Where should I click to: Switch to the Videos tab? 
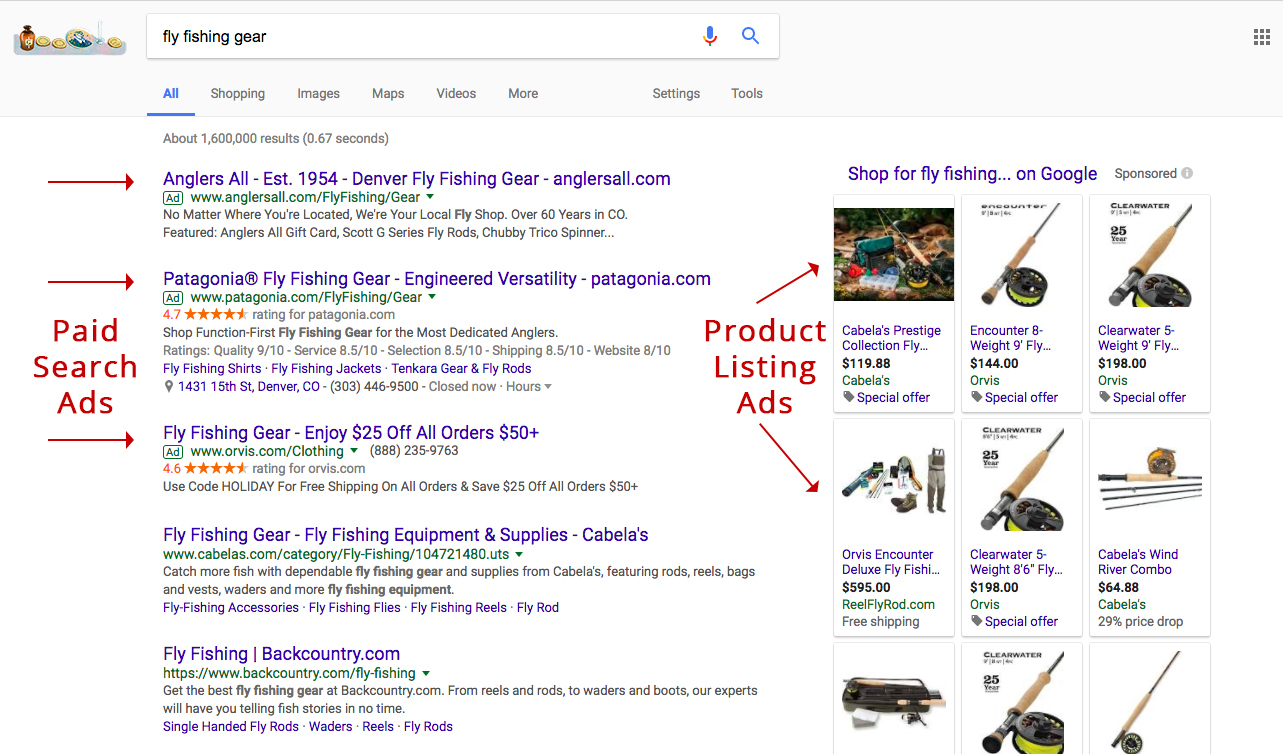point(456,93)
